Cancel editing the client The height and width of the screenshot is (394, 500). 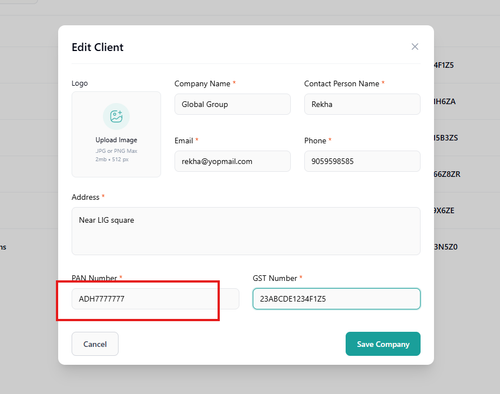95,344
